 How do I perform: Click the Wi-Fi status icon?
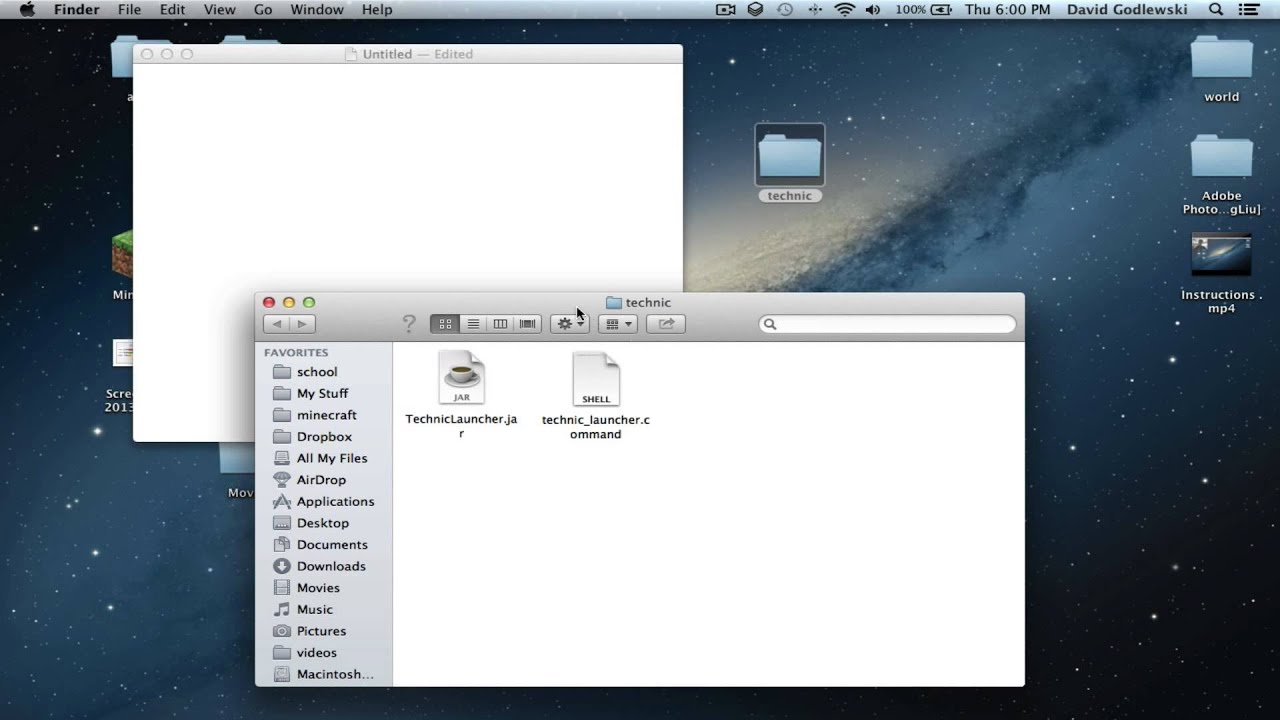click(x=845, y=9)
